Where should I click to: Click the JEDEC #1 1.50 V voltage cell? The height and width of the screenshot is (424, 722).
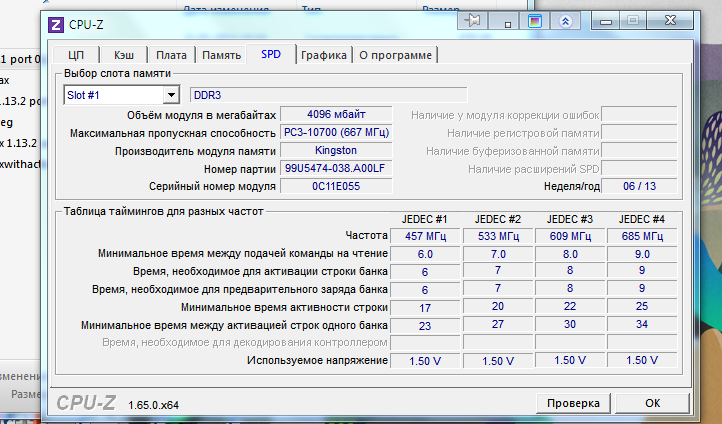pyautogui.click(x=425, y=361)
